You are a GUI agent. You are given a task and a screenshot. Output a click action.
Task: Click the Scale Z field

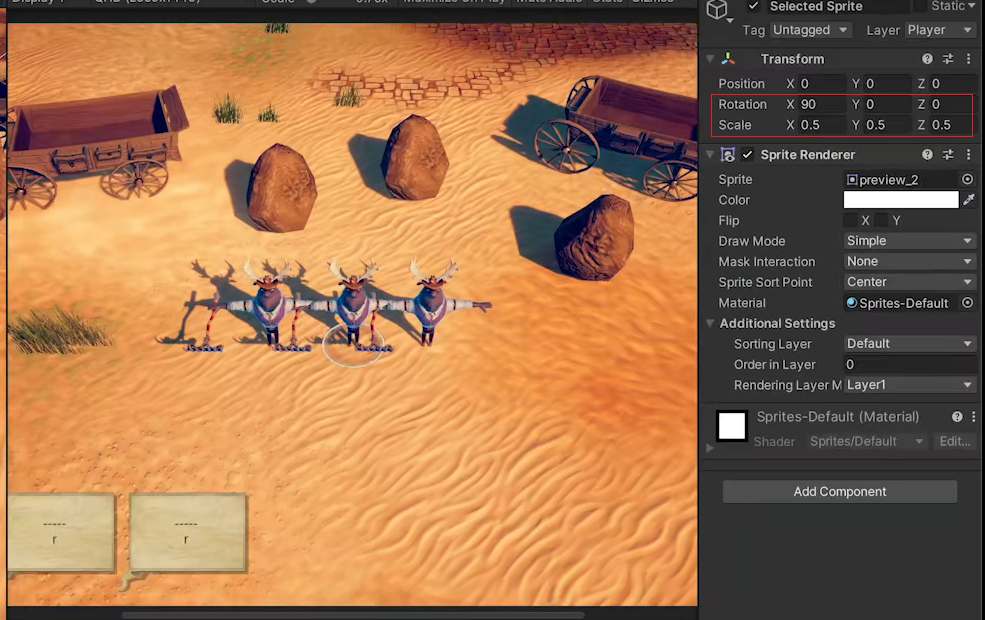pyautogui.click(x=951, y=125)
